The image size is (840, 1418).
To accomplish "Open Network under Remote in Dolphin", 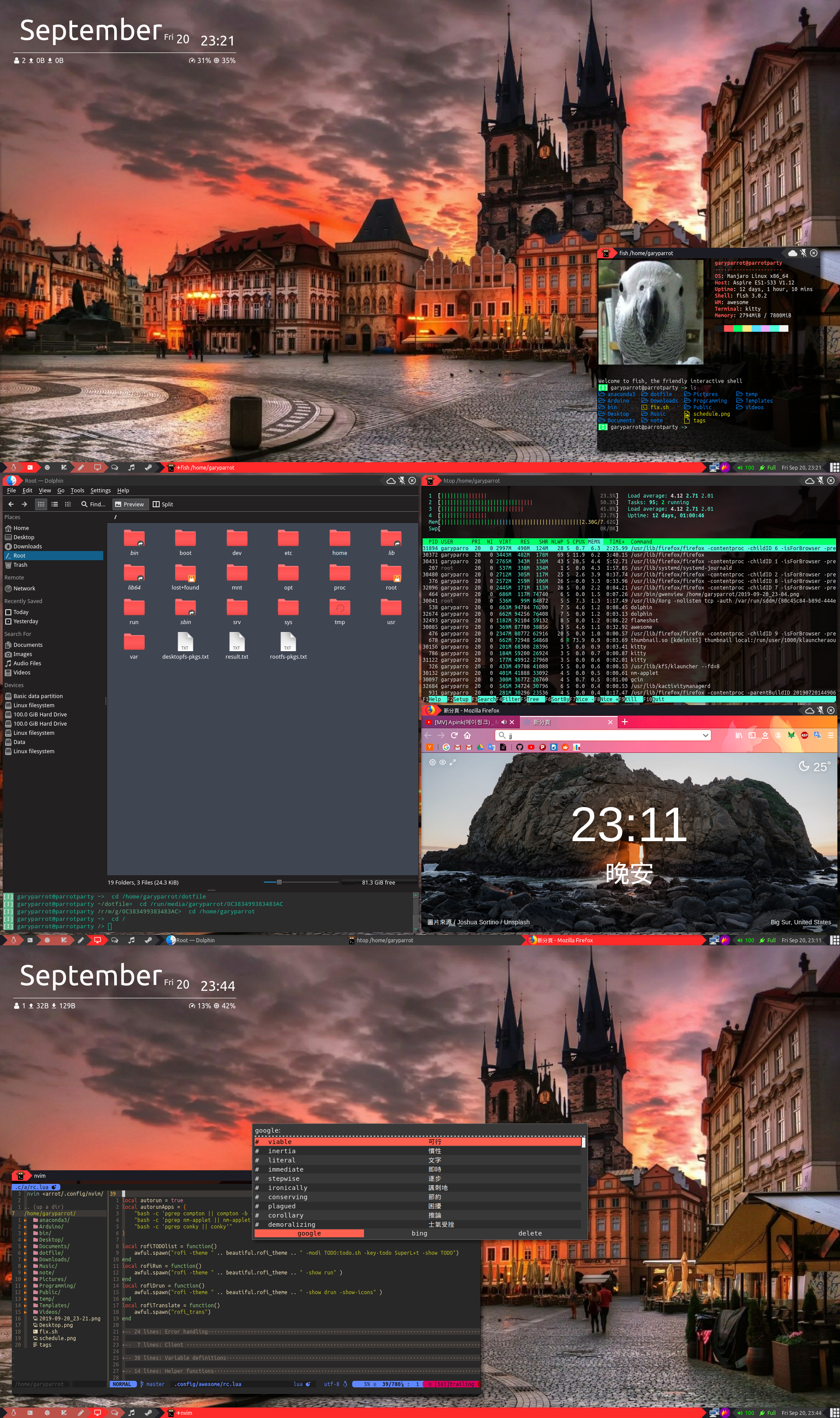I will (x=53, y=588).
